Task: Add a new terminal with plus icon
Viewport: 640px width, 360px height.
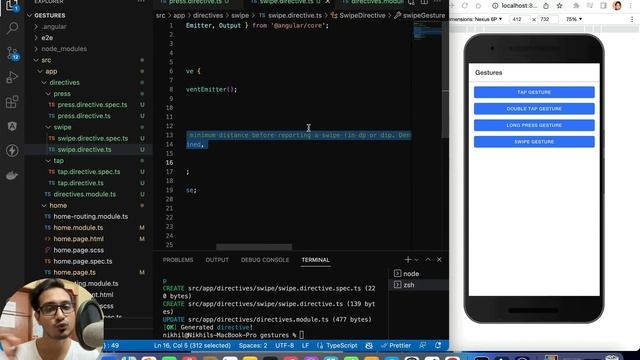Action: click(407, 260)
